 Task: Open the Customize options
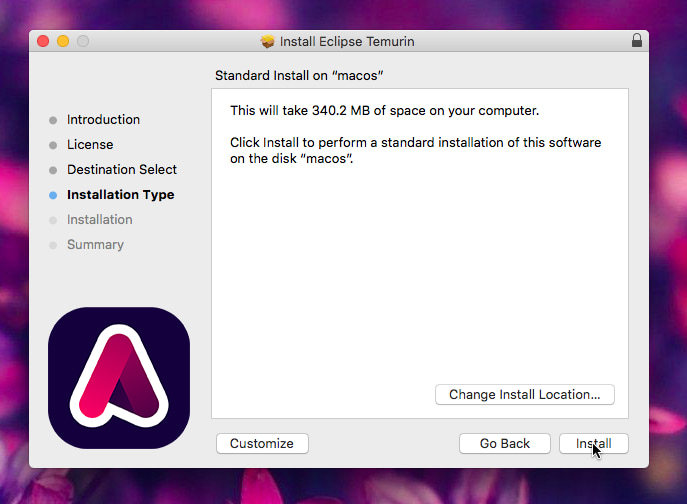click(x=262, y=444)
